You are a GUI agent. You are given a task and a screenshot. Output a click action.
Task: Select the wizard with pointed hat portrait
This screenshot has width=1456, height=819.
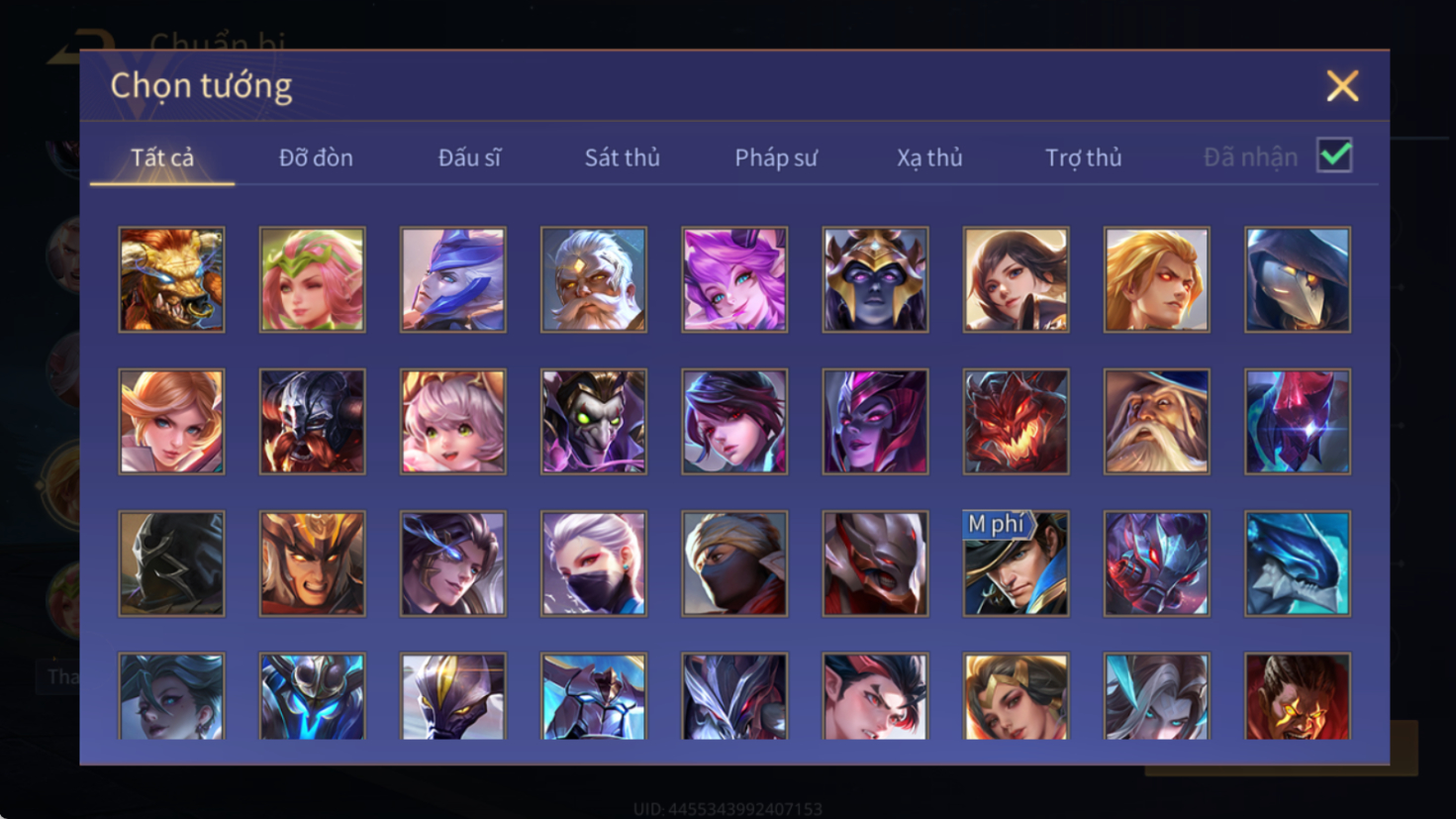pyautogui.click(x=1156, y=422)
